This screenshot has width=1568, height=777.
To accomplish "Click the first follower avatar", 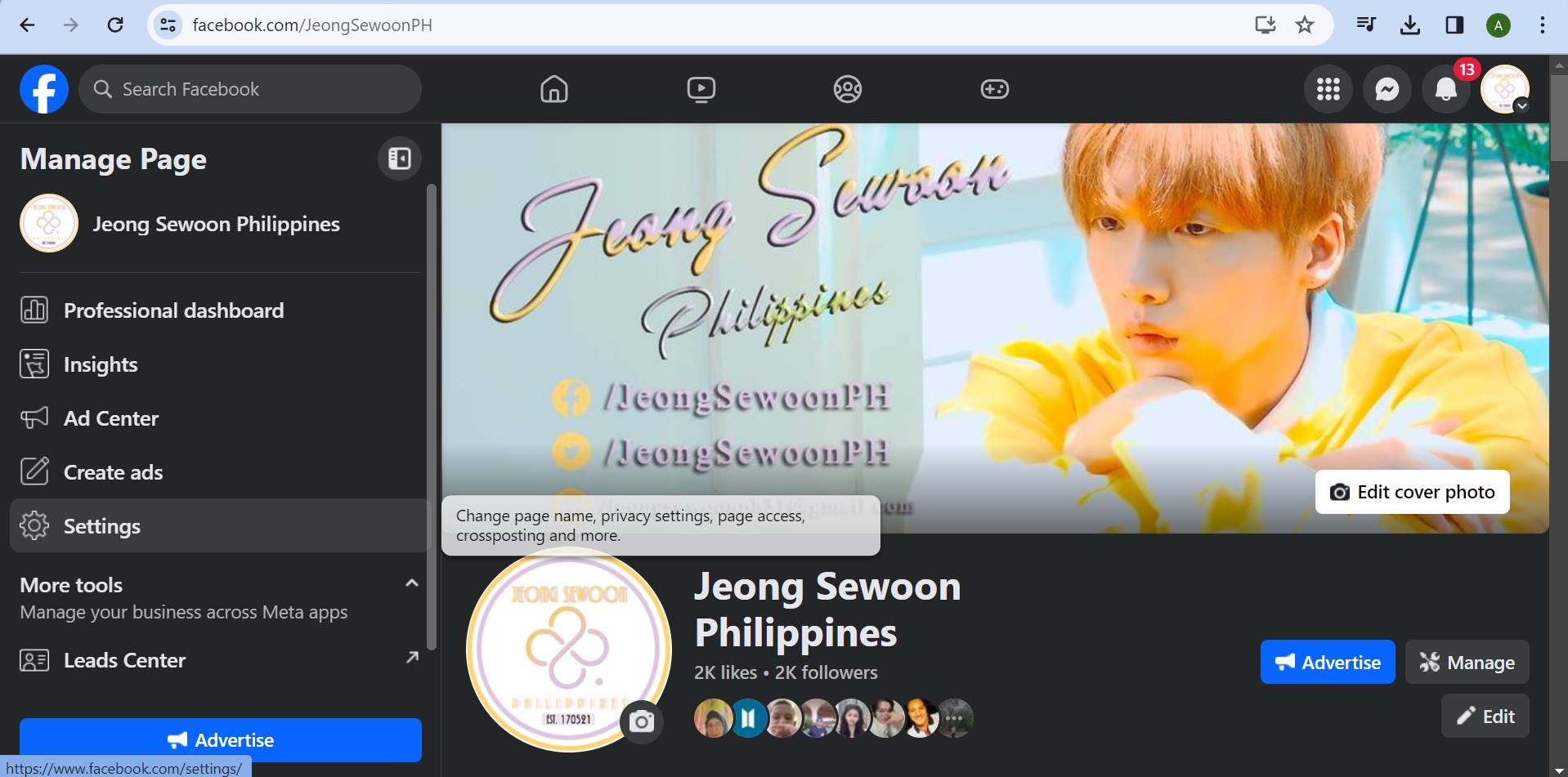I will [713, 718].
